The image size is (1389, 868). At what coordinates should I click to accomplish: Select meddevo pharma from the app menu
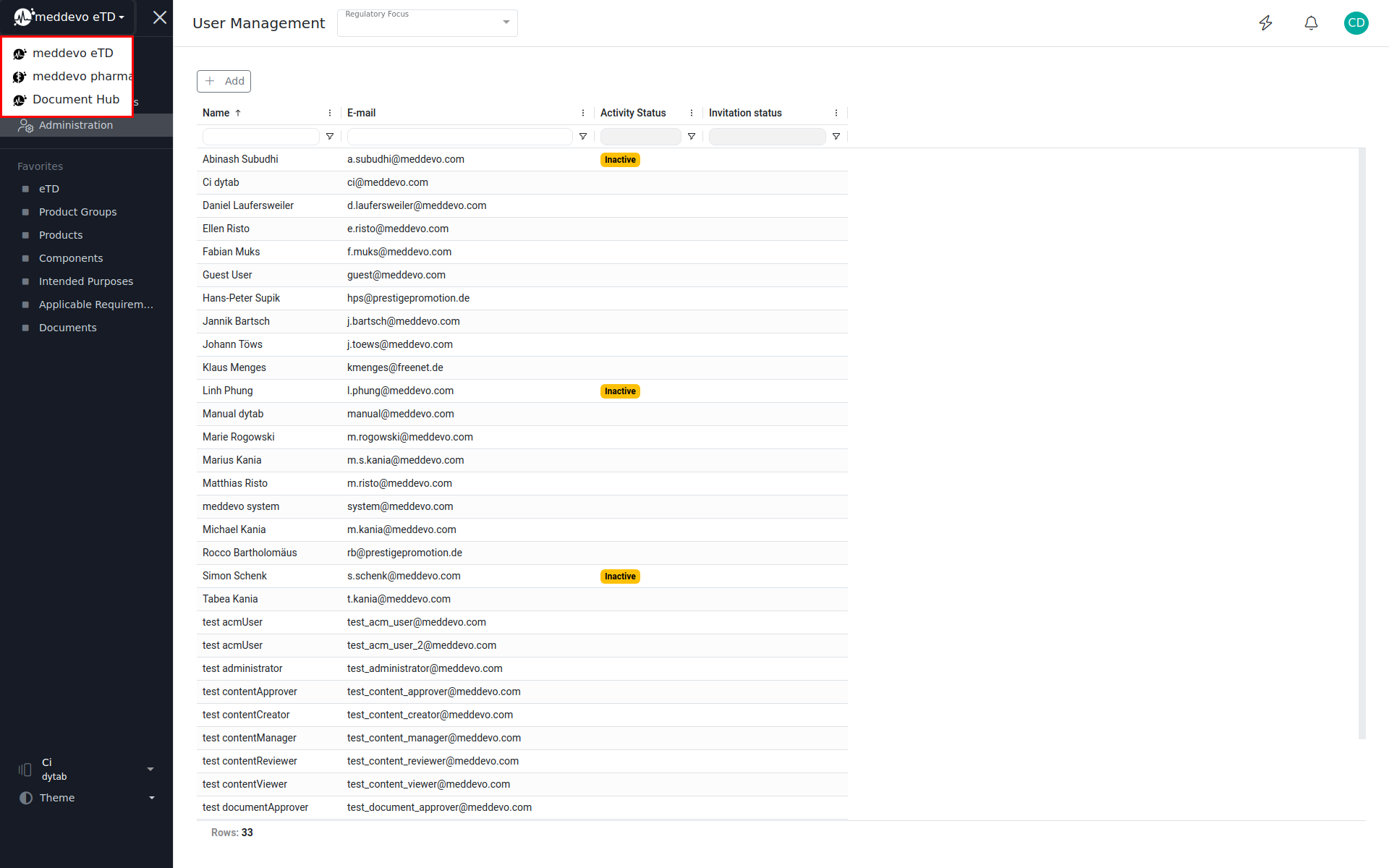pyautogui.click(x=81, y=76)
